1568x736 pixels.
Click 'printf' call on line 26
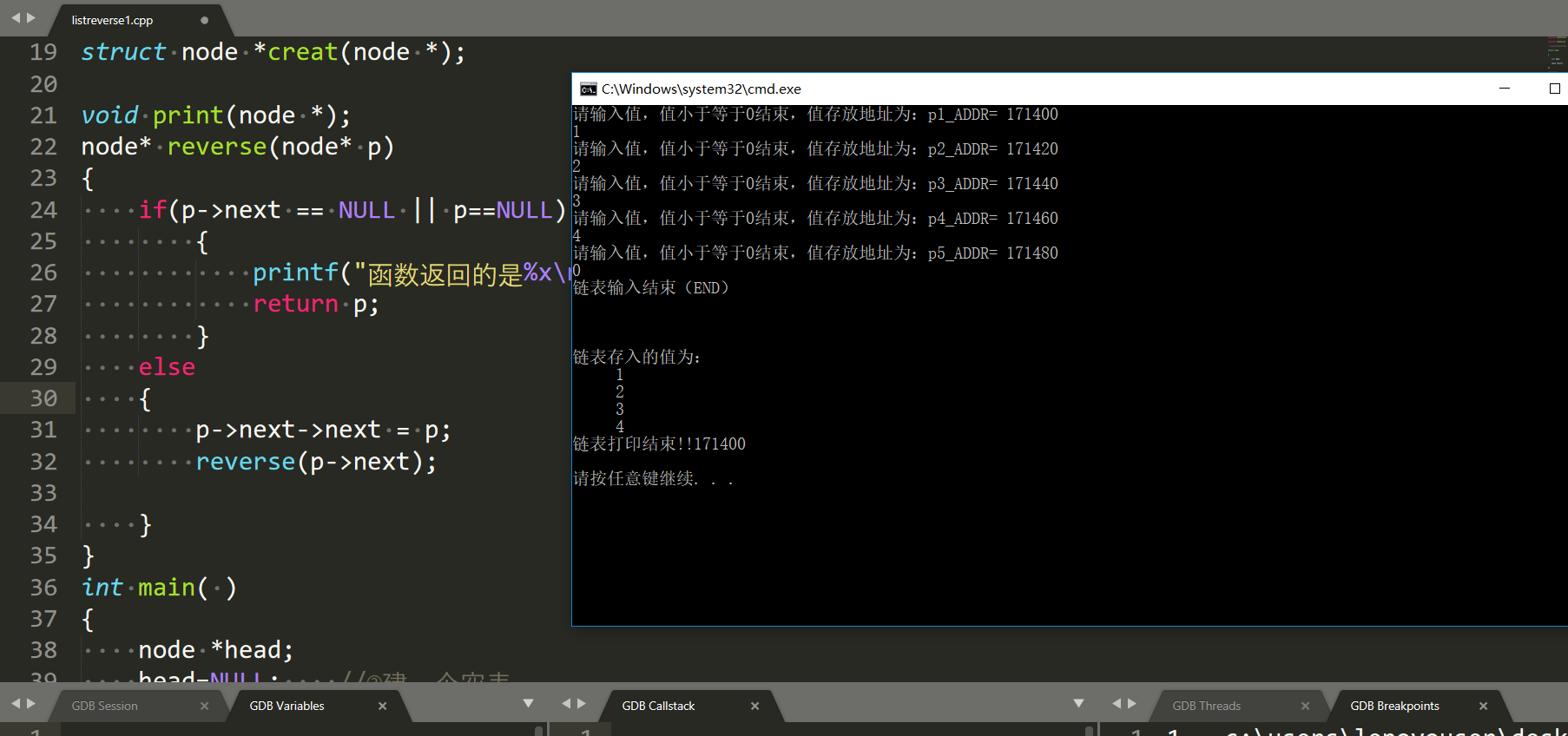[295, 273]
